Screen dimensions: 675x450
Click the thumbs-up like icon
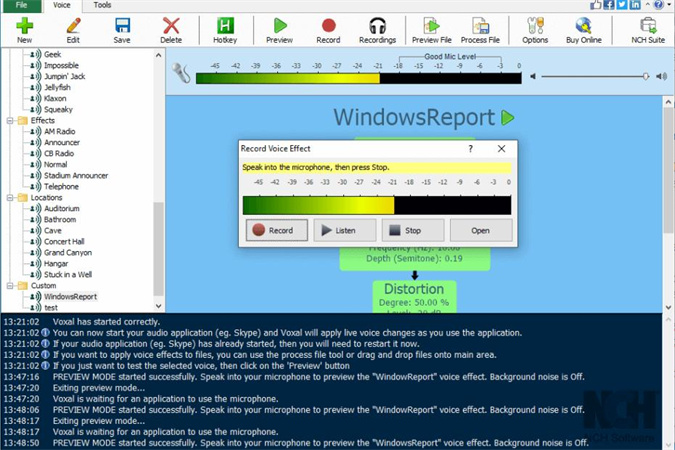pos(595,5)
